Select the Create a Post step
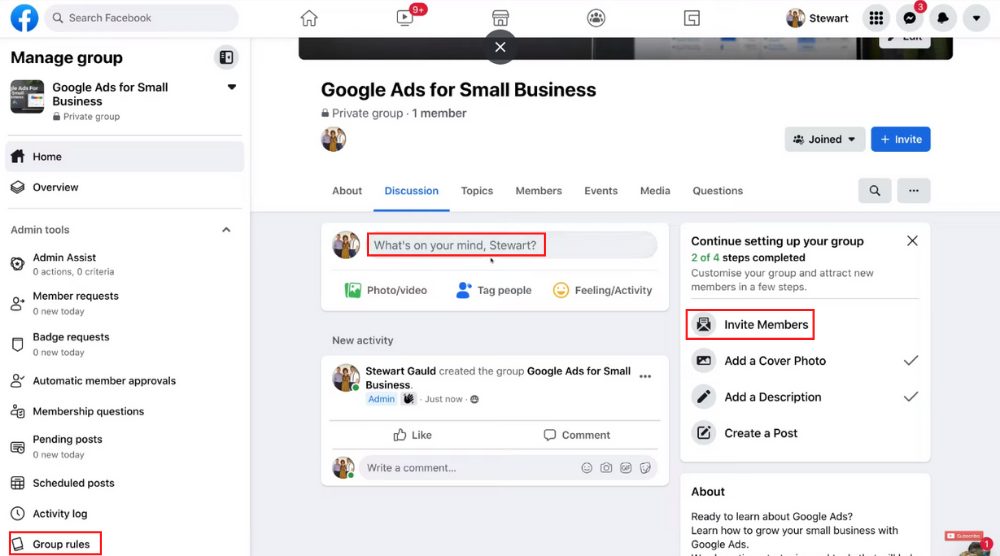 (x=805, y=434)
